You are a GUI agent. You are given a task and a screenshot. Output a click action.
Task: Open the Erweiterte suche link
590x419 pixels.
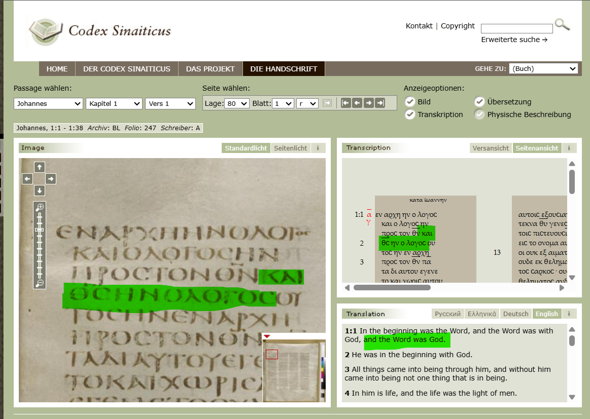[514, 39]
